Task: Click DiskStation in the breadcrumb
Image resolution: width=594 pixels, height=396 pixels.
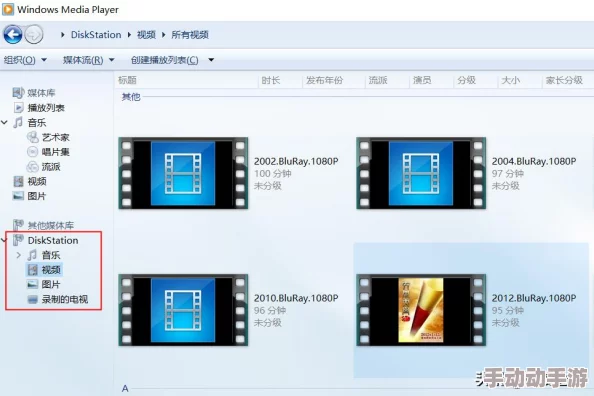Action: tap(96, 35)
